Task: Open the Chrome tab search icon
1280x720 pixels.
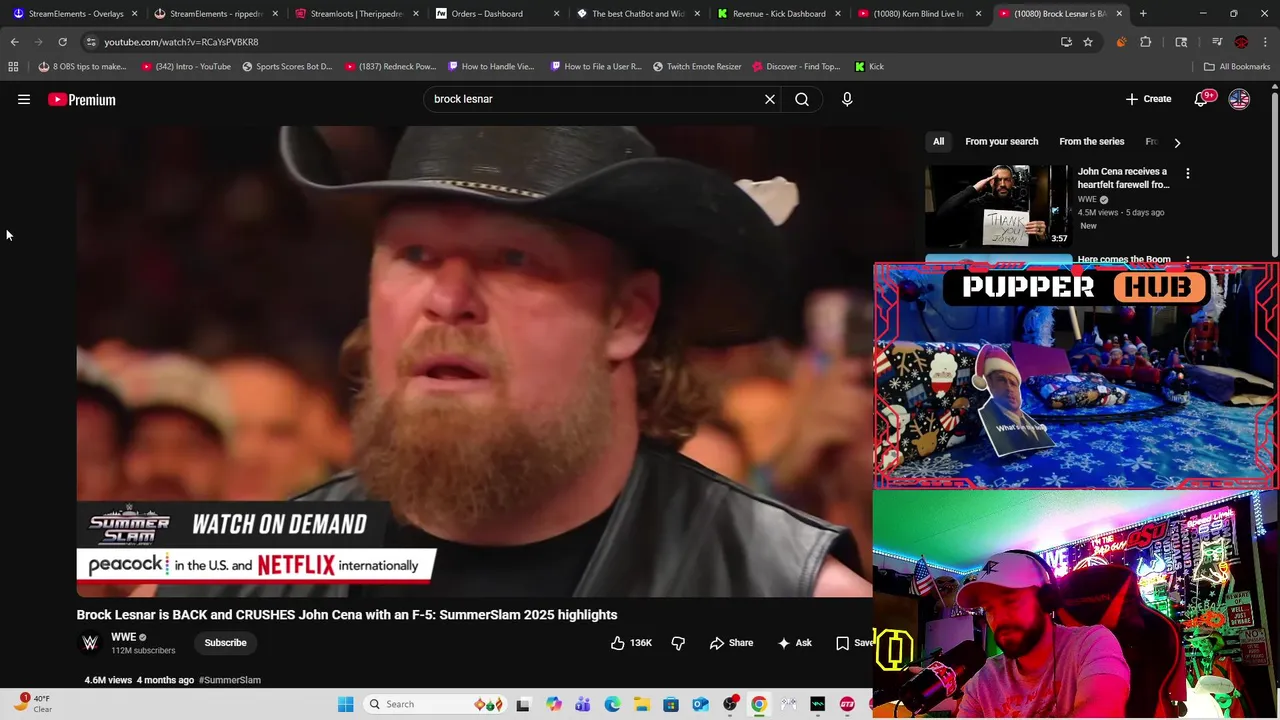Action: [x=1181, y=42]
